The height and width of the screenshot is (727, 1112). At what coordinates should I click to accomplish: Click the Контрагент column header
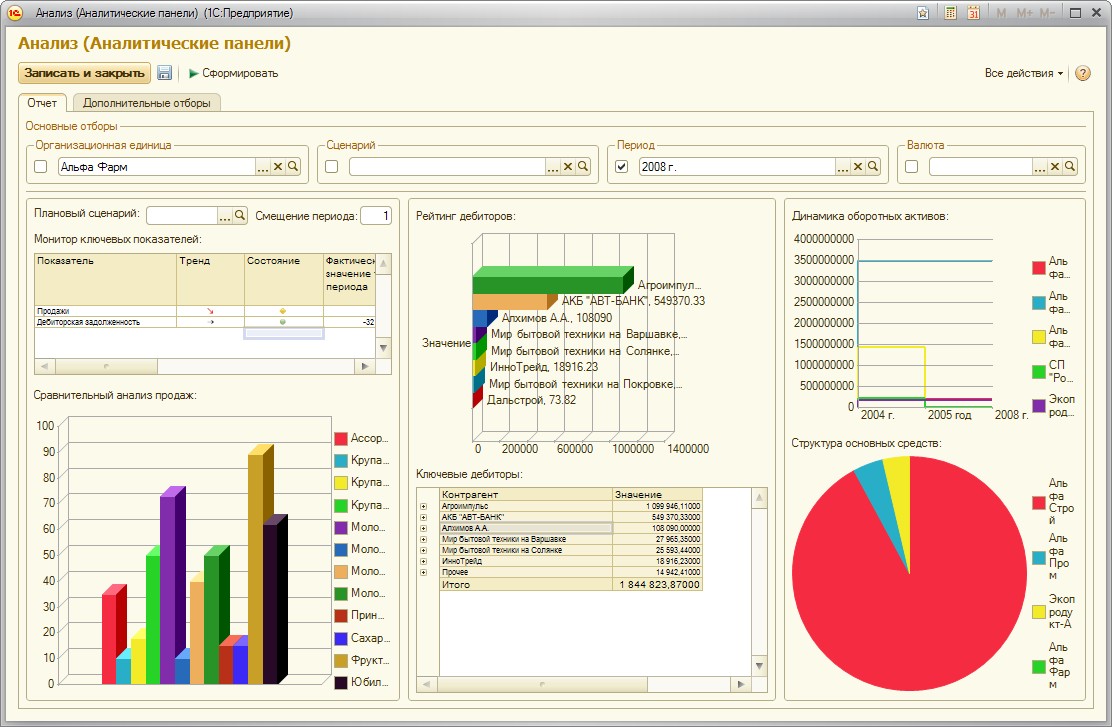[526, 494]
